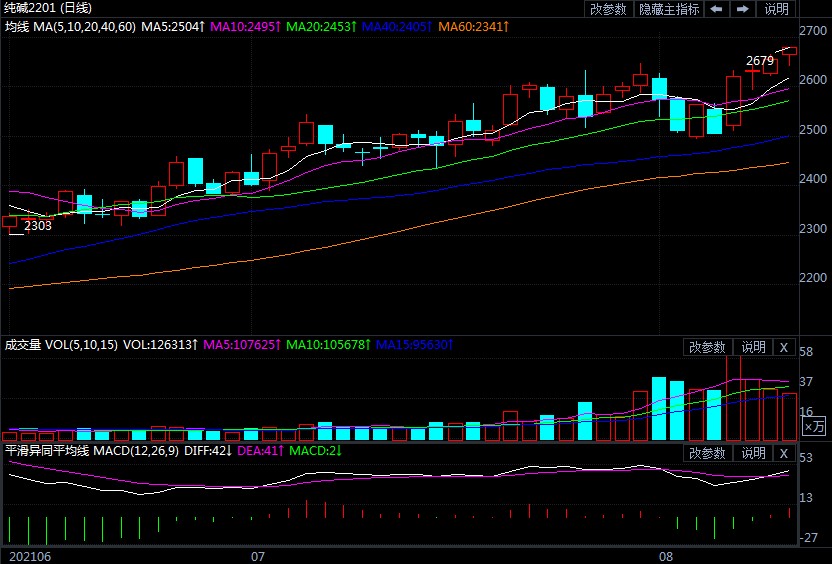Close the VOL volume indicator panel

coord(784,347)
